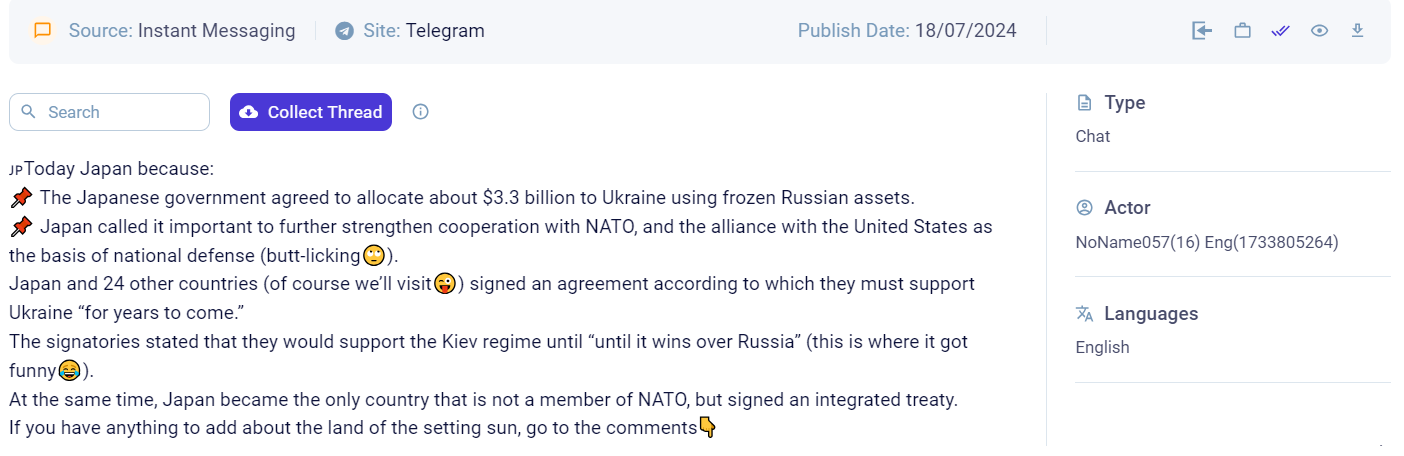Click the Actor person icon

1084,208
